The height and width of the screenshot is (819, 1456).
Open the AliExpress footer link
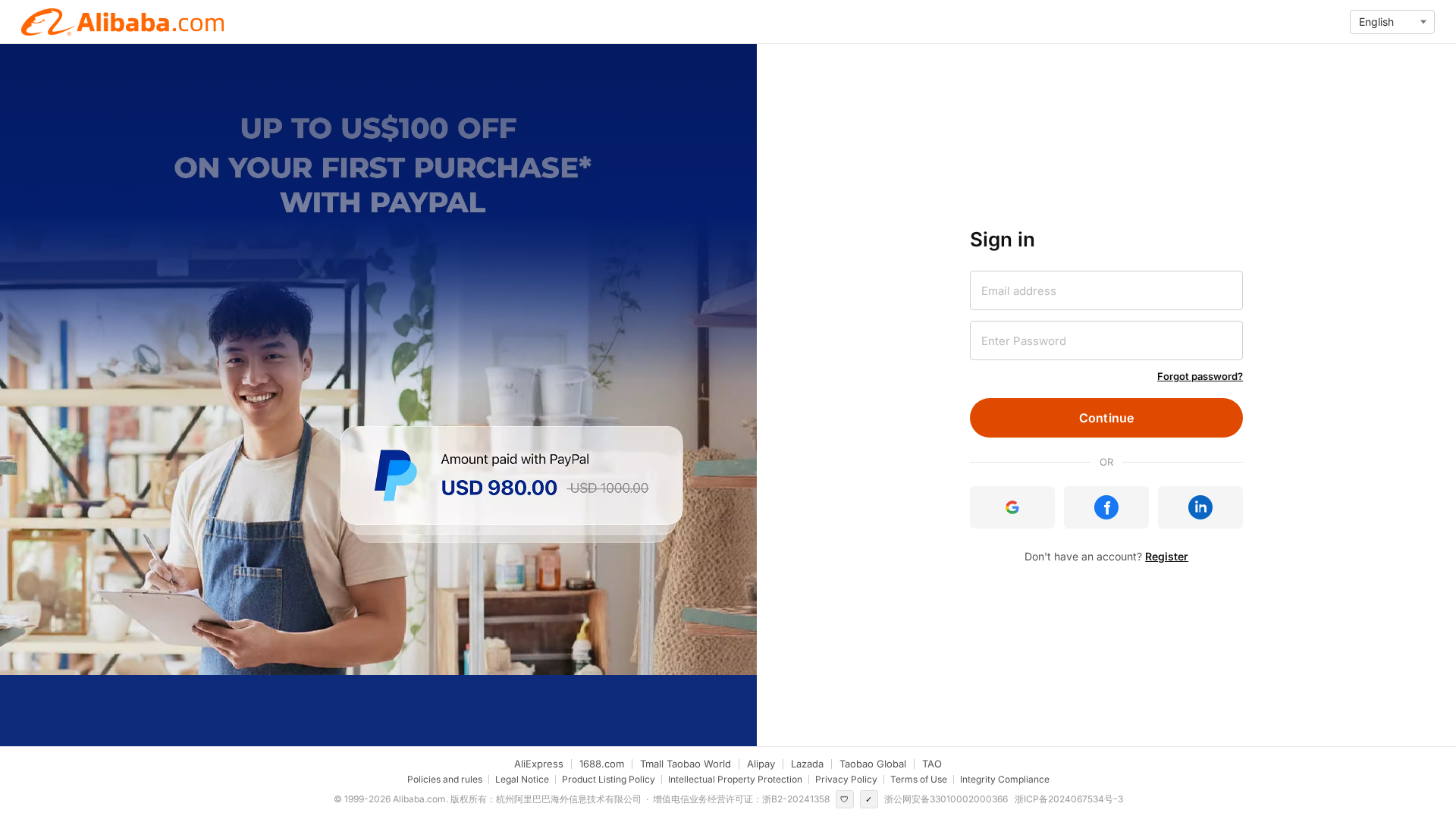538,764
